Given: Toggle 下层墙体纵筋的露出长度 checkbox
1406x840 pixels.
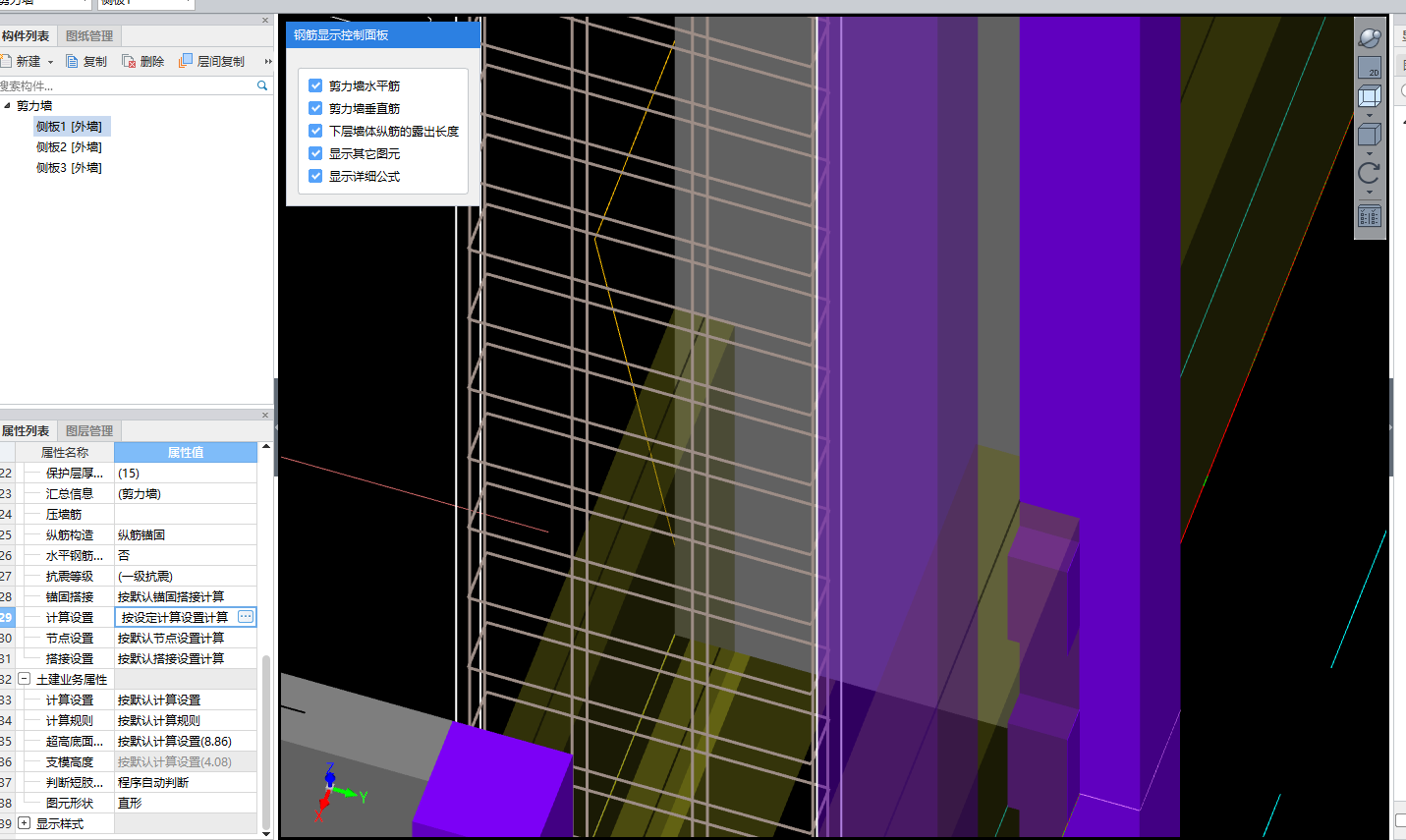Looking at the screenshot, I should pyautogui.click(x=315, y=131).
